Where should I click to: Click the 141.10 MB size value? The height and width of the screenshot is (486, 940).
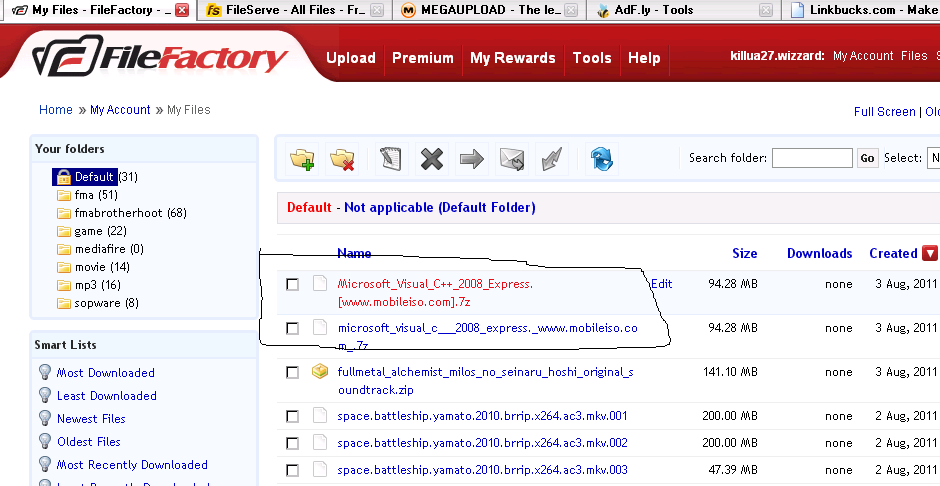point(730,372)
